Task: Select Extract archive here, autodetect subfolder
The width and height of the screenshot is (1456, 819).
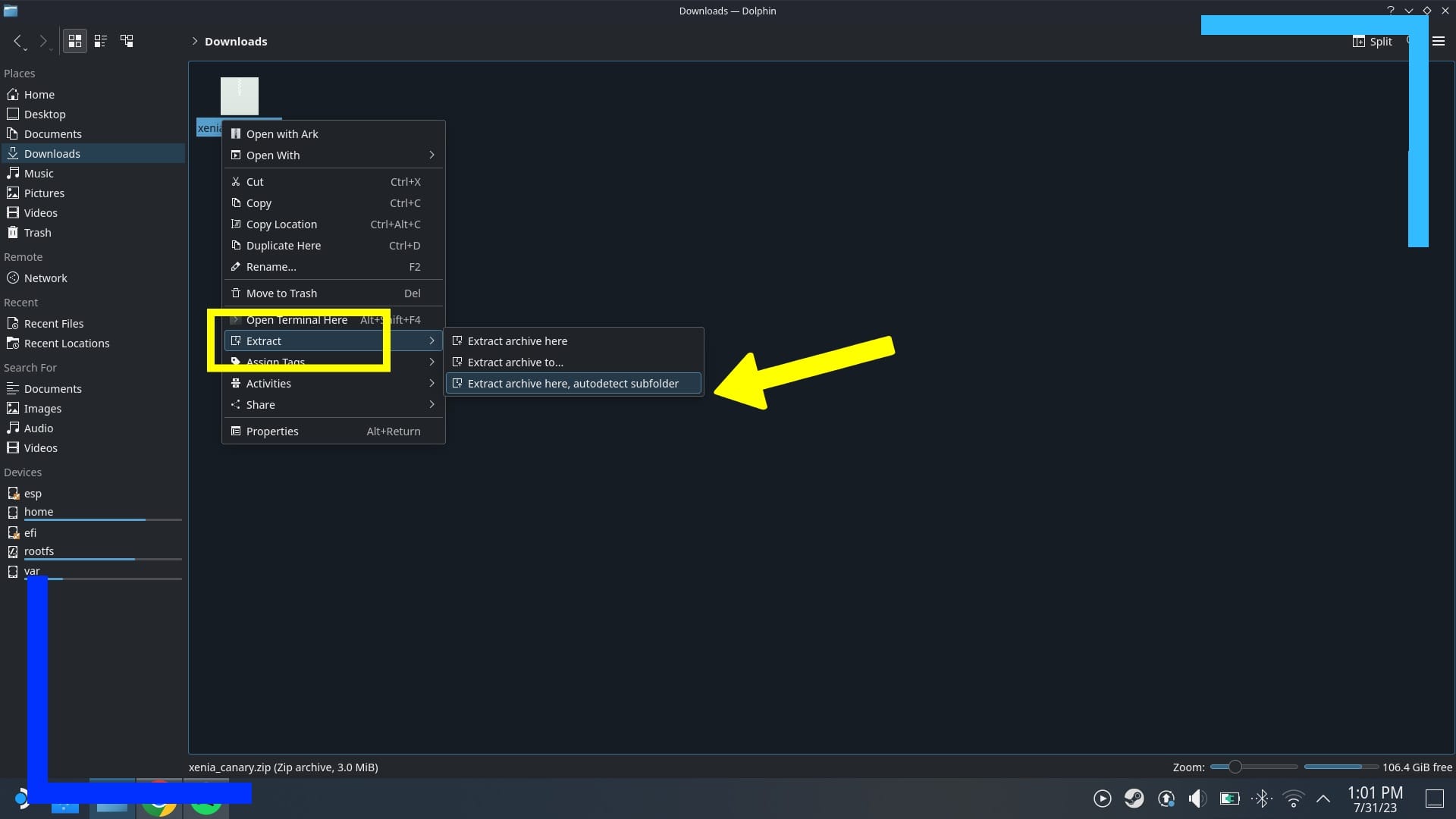Action: pos(572,383)
